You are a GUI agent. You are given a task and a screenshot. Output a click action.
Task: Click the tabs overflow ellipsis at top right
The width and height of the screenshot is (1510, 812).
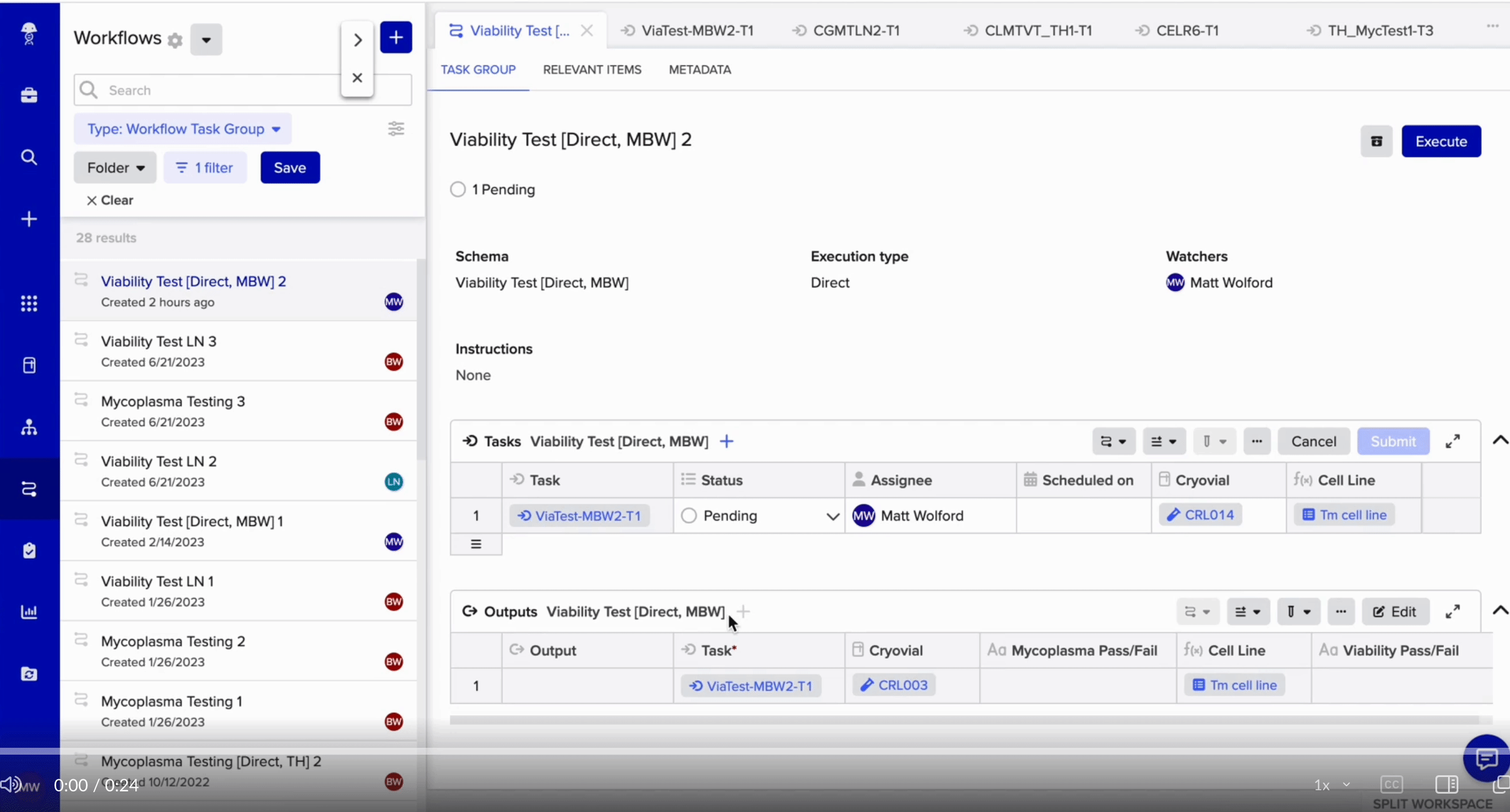pyautogui.click(x=1493, y=26)
